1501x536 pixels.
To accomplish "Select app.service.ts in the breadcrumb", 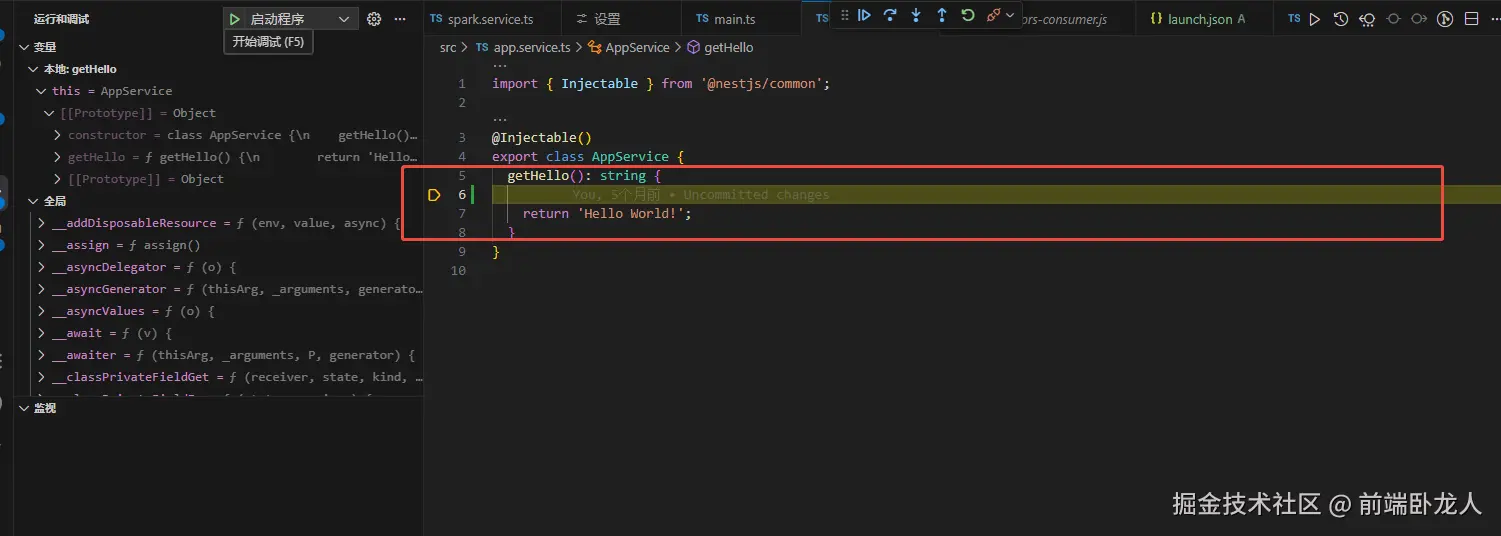I will (x=532, y=47).
